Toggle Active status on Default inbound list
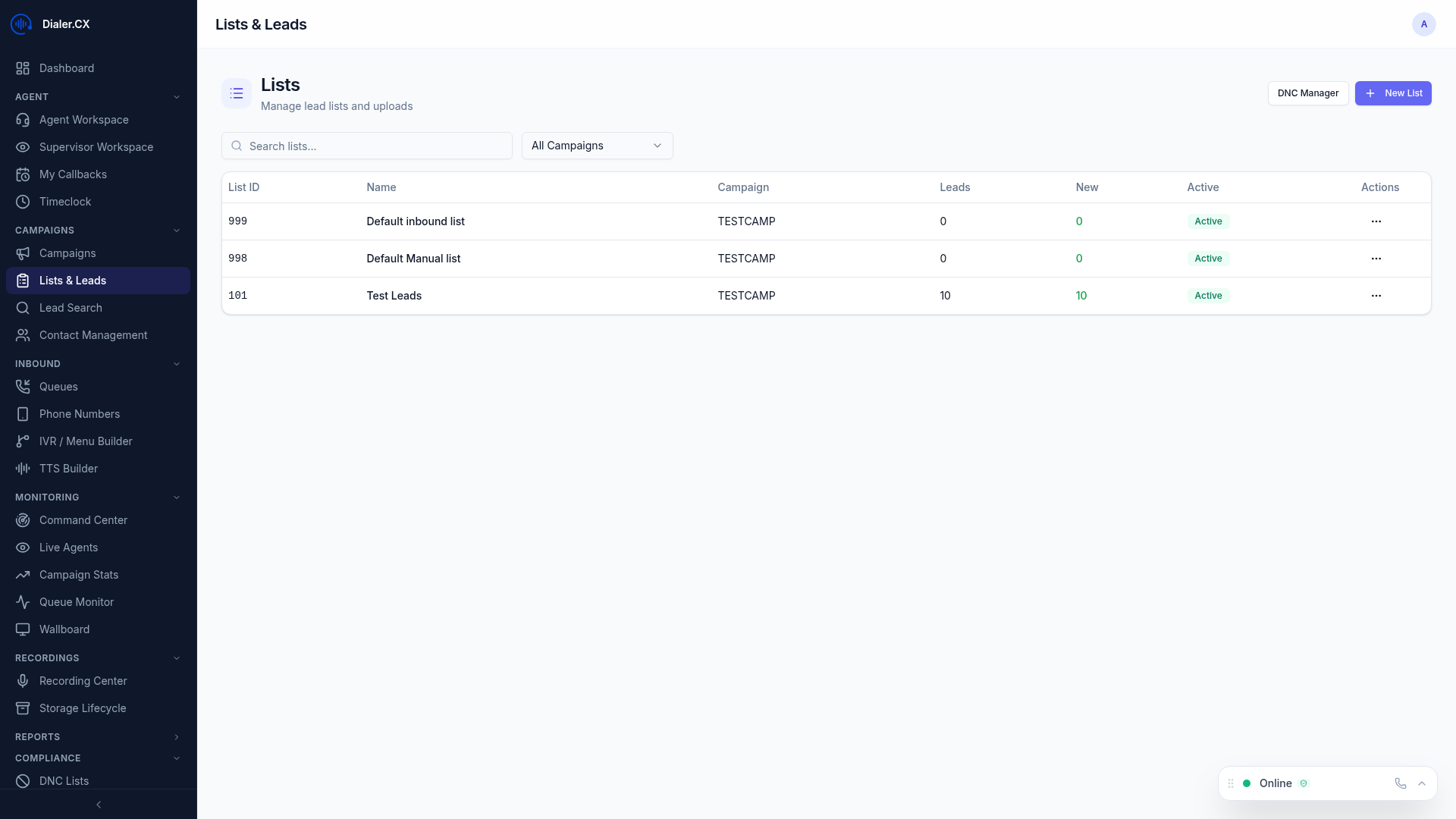1456x819 pixels. [x=1208, y=221]
